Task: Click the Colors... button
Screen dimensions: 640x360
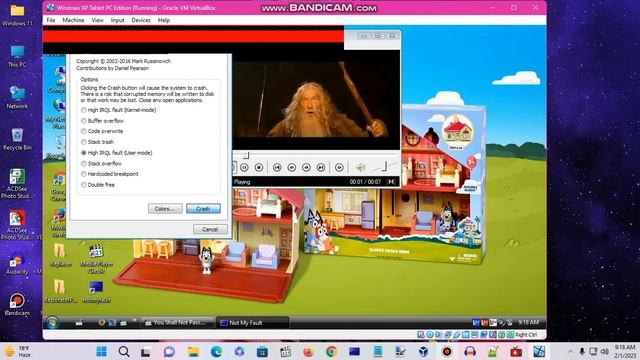Action: 165,209
